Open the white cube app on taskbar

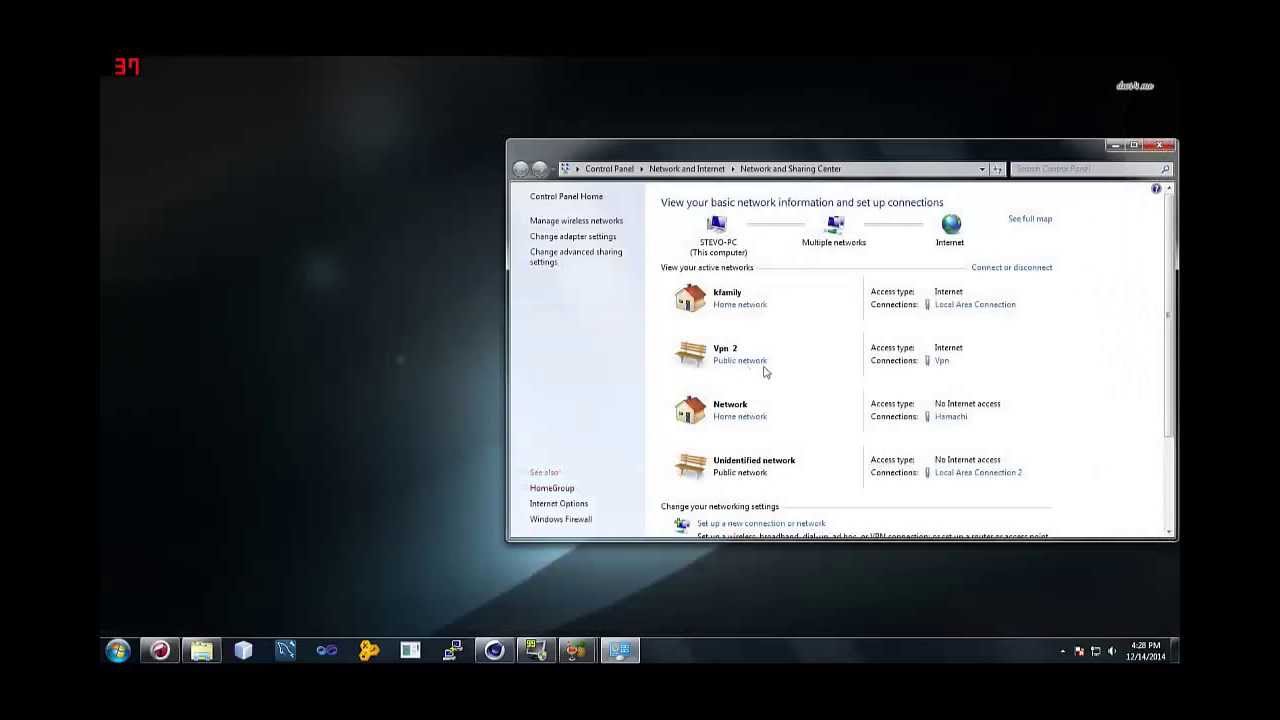(x=244, y=651)
